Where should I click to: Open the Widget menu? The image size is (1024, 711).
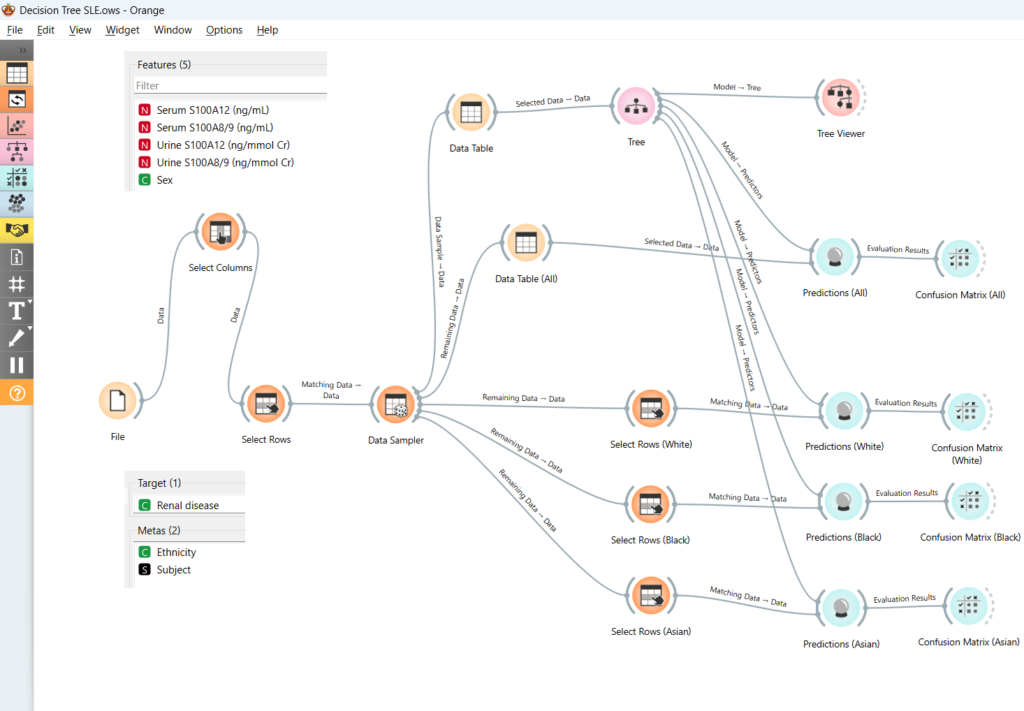tap(122, 30)
